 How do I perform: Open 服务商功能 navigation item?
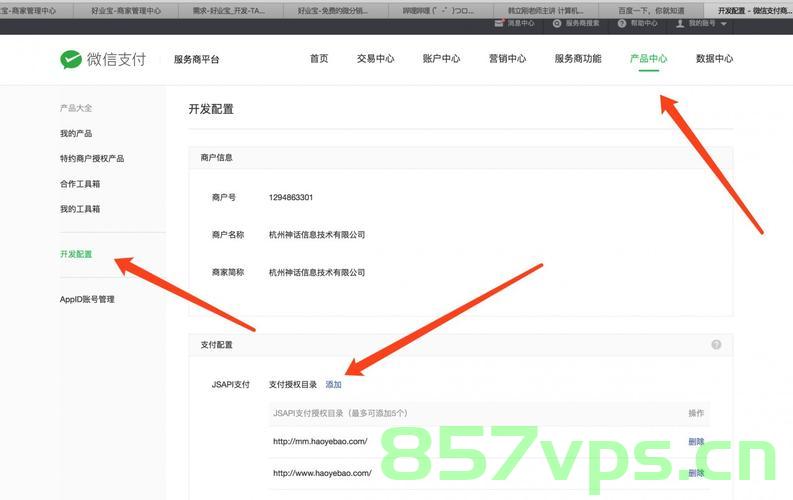point(578,59)
